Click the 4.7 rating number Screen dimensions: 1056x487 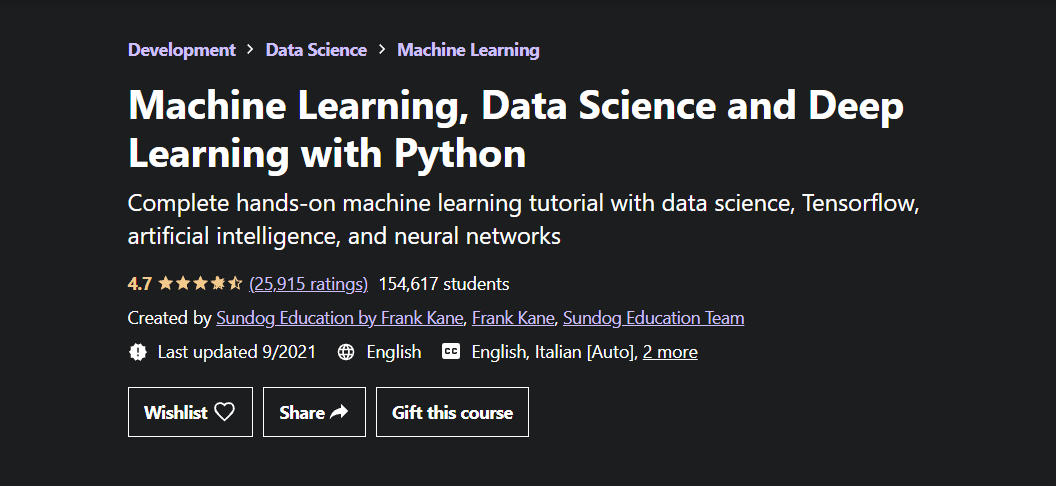point(139,284)
